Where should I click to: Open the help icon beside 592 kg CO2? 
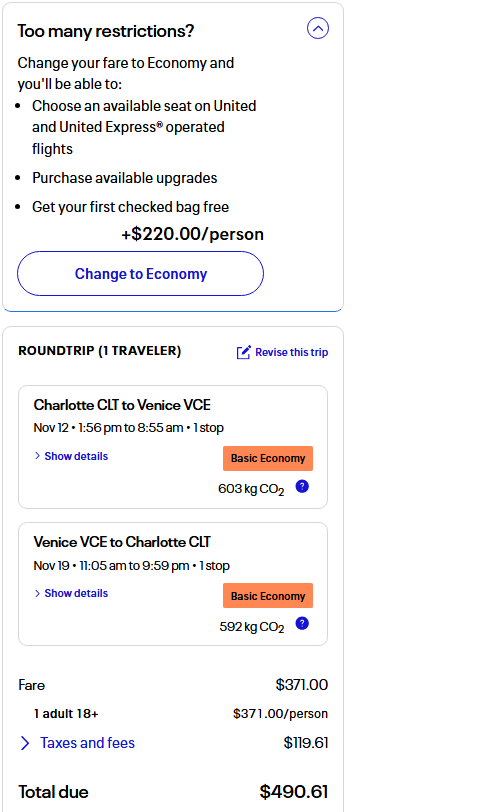[302, 624]
